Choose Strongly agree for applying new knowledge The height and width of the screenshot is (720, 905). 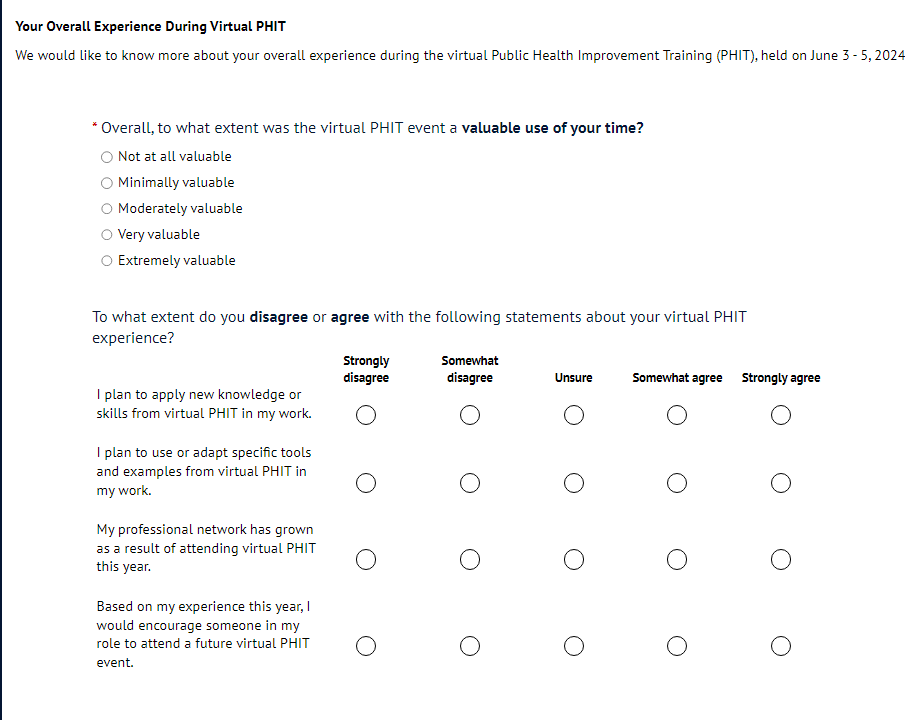click(781, 415)
